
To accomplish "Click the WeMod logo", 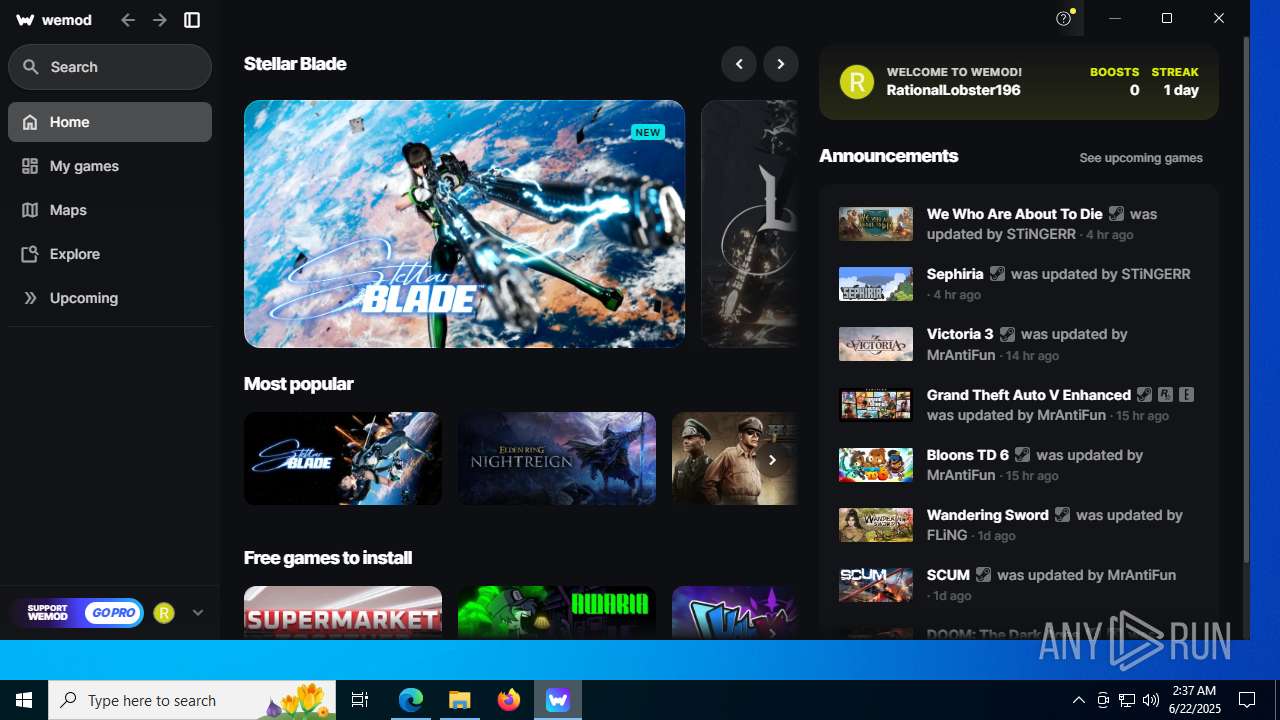I will pos(53,20).
